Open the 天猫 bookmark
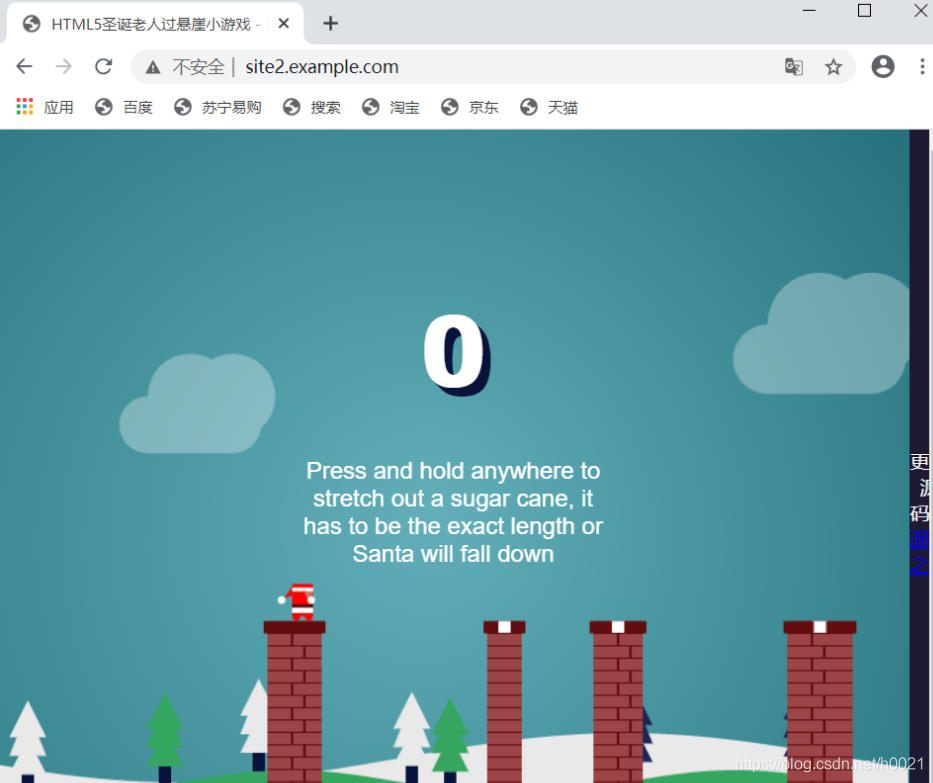The height and width of the screenshot is (783, 933). click(x=549, y=107)
